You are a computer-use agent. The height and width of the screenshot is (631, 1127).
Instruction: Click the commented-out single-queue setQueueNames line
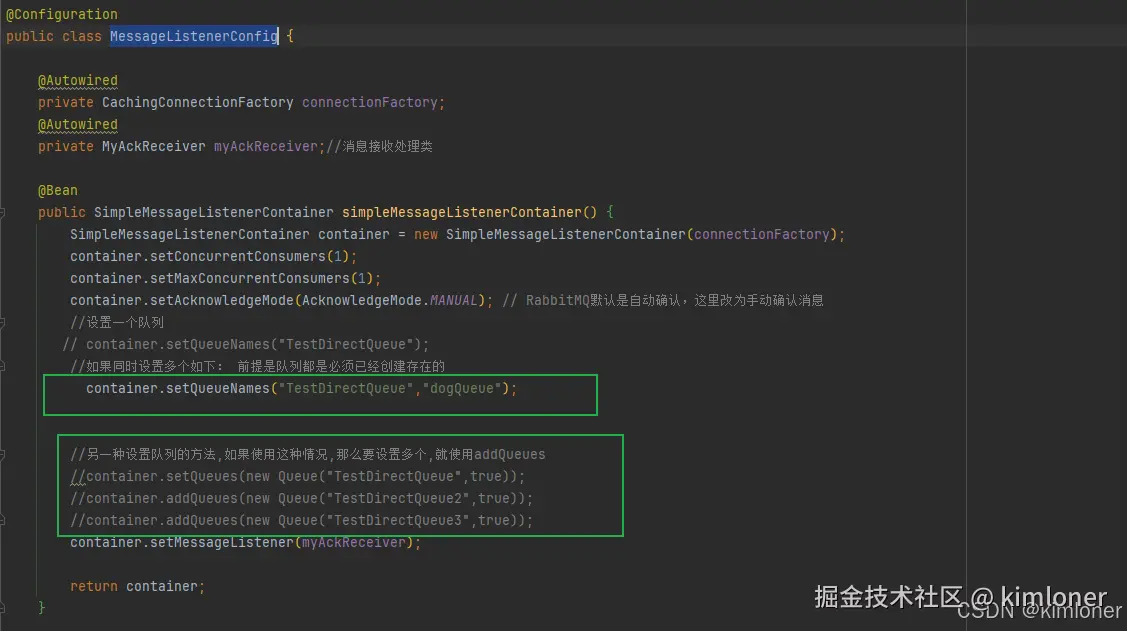(x=246, y=344)
